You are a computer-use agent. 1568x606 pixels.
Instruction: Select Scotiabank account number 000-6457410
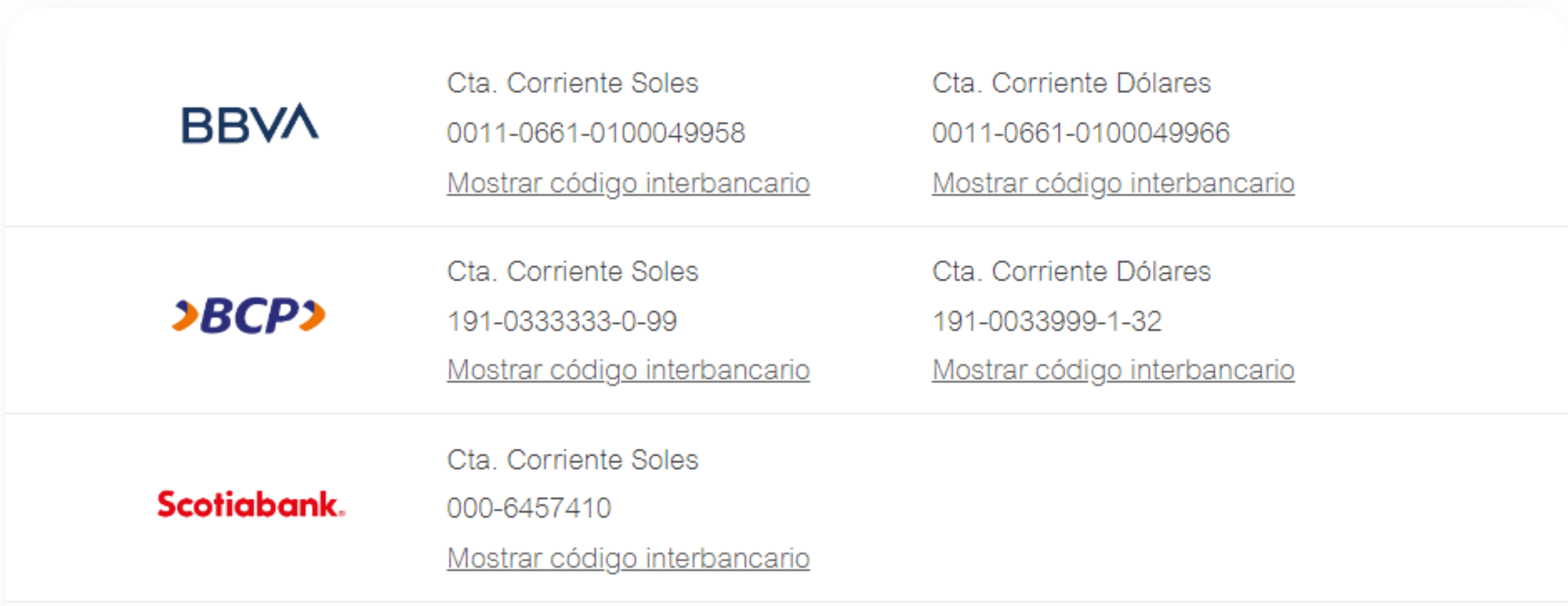tap(528, 508)
